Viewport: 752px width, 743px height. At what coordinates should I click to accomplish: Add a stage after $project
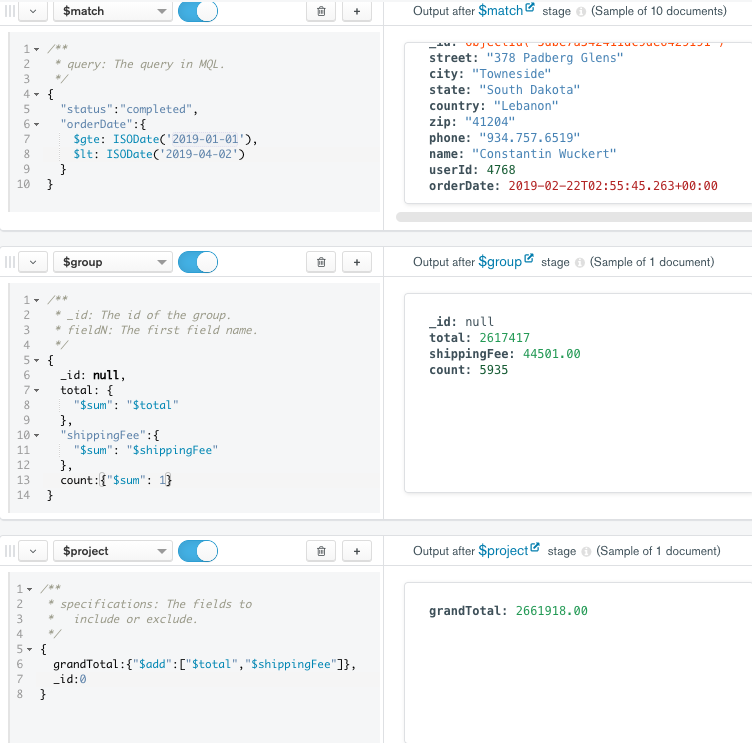[x=357, y=551]
